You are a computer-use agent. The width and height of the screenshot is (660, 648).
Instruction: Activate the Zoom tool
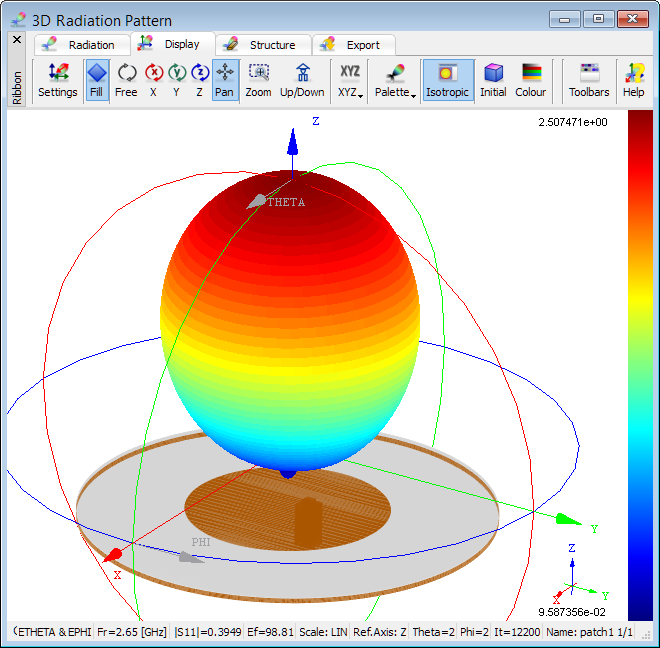(x=258, y=80)
